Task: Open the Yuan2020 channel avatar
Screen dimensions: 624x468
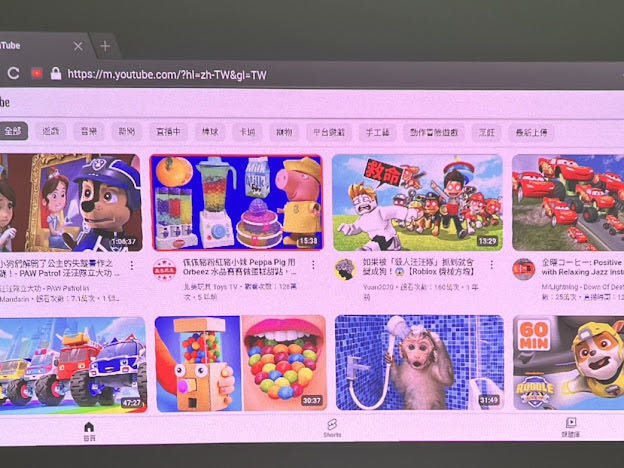Action: point(345,269)
